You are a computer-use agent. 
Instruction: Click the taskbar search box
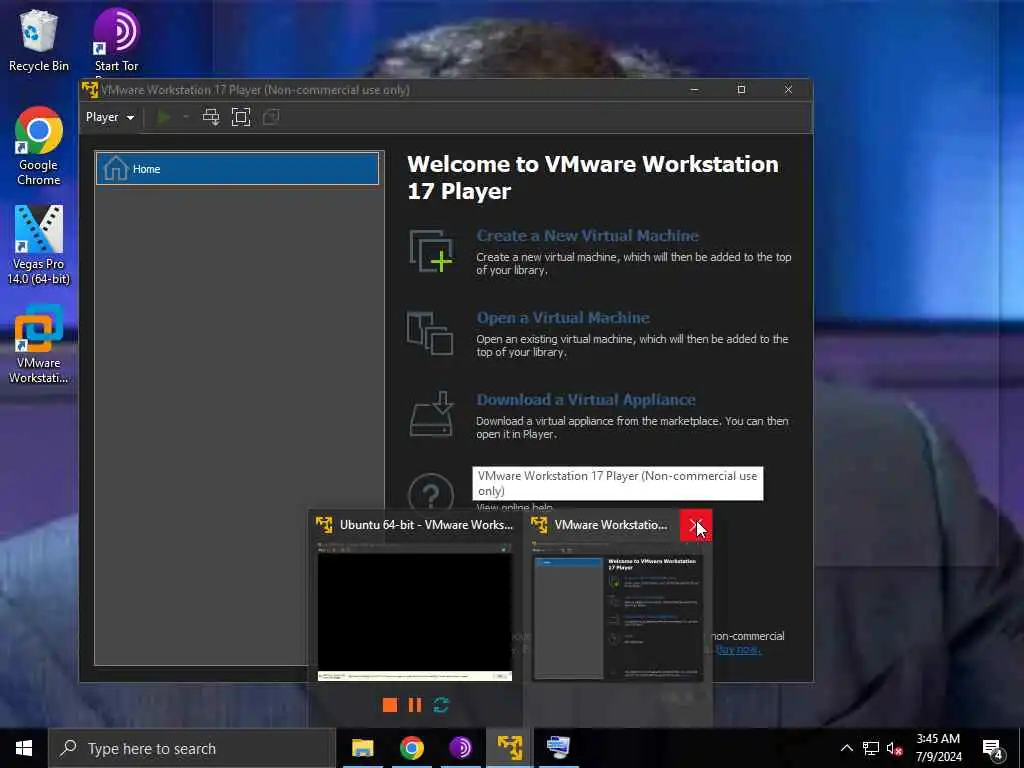pos(192,748)
